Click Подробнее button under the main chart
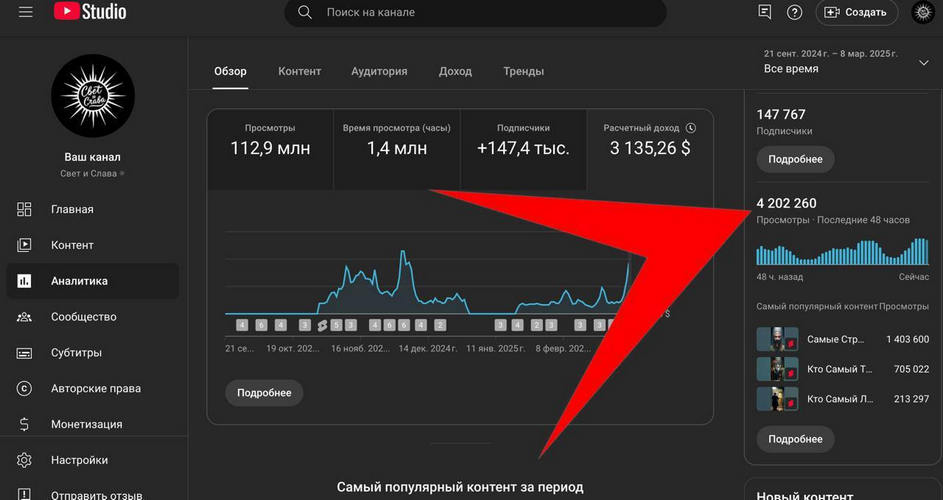 [x=264, y=393]
